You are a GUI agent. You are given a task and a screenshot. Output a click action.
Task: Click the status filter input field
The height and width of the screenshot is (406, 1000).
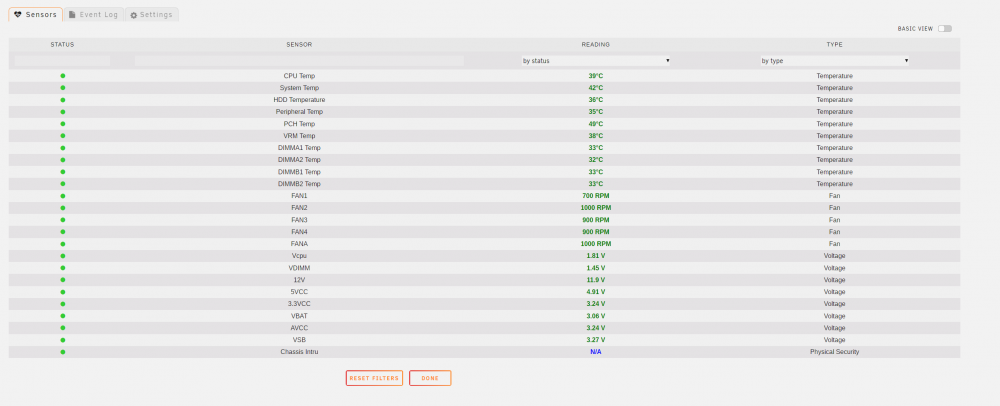pyautogui.click(x=62, y=61)
